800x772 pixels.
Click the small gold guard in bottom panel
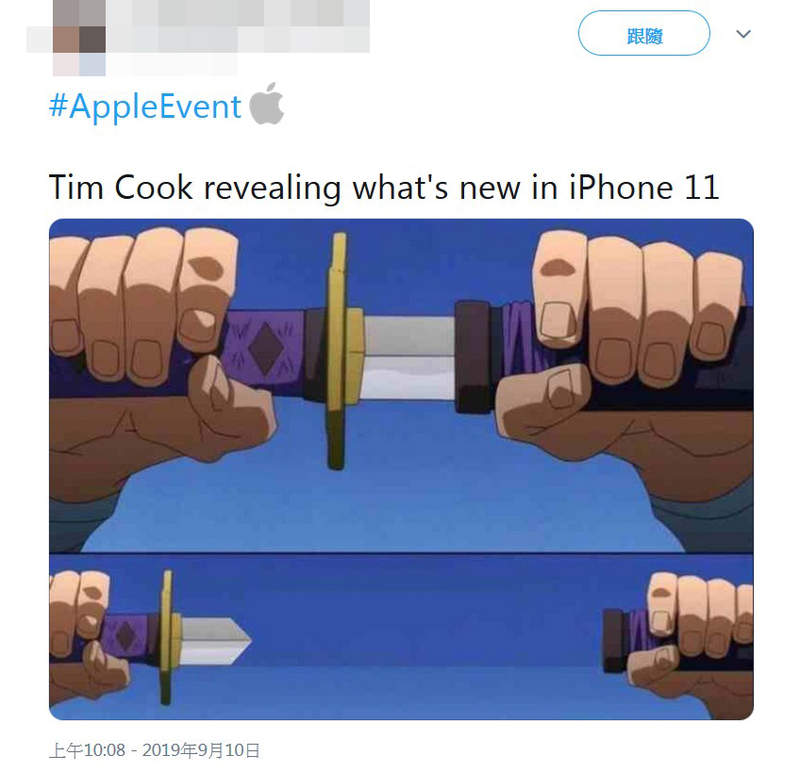(x=168, y=637)
